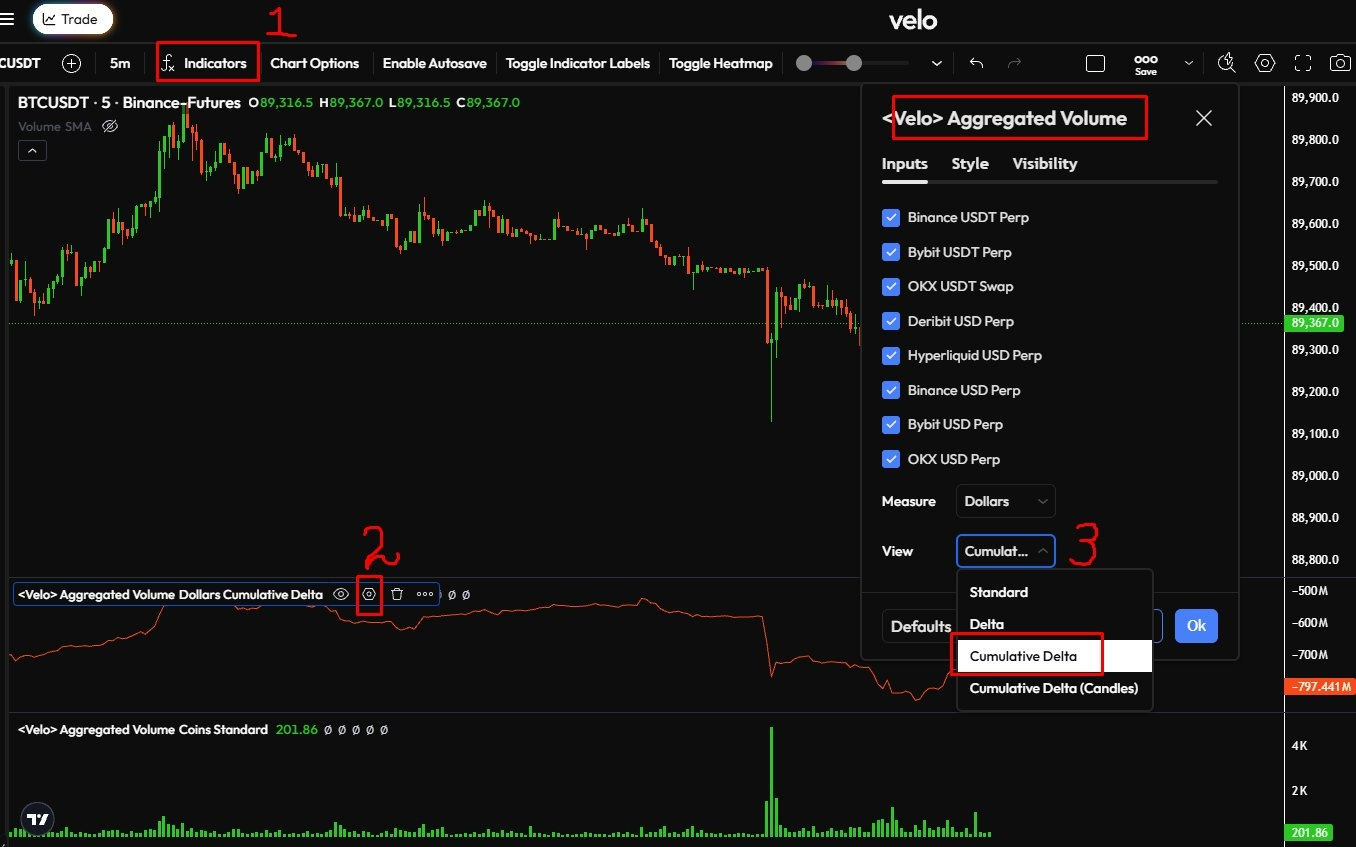Screen dimensions: 1356x847
Task: Click Enable Autosave
Action: coord(434,63)
